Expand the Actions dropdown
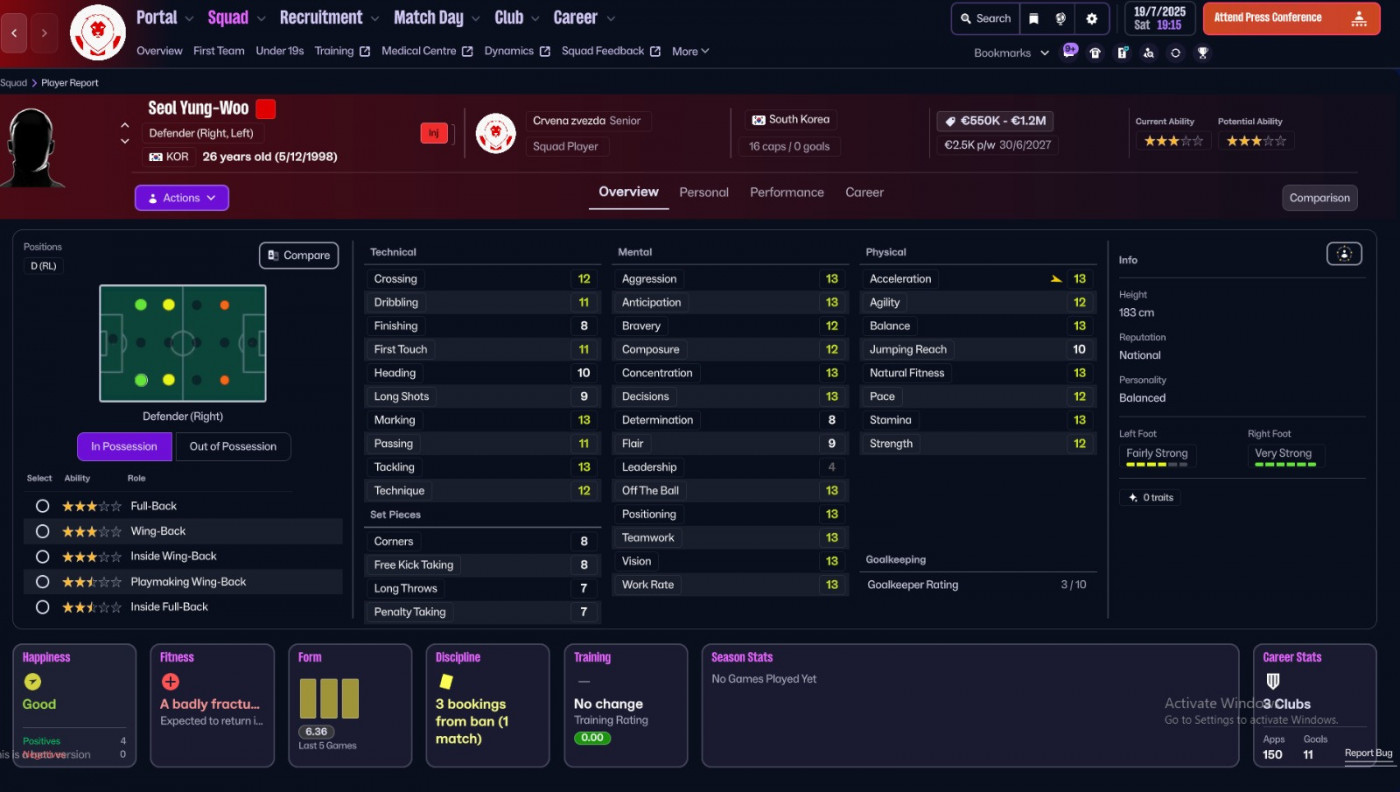Screen dimensions: 1400x792 181,198
